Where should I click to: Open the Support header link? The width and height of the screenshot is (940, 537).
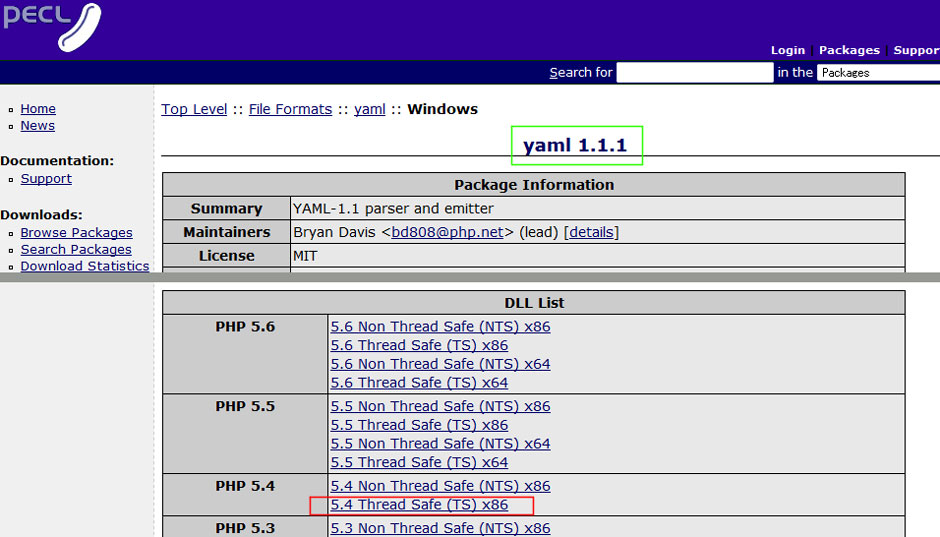pyautogui.click(x=917, y=50)
